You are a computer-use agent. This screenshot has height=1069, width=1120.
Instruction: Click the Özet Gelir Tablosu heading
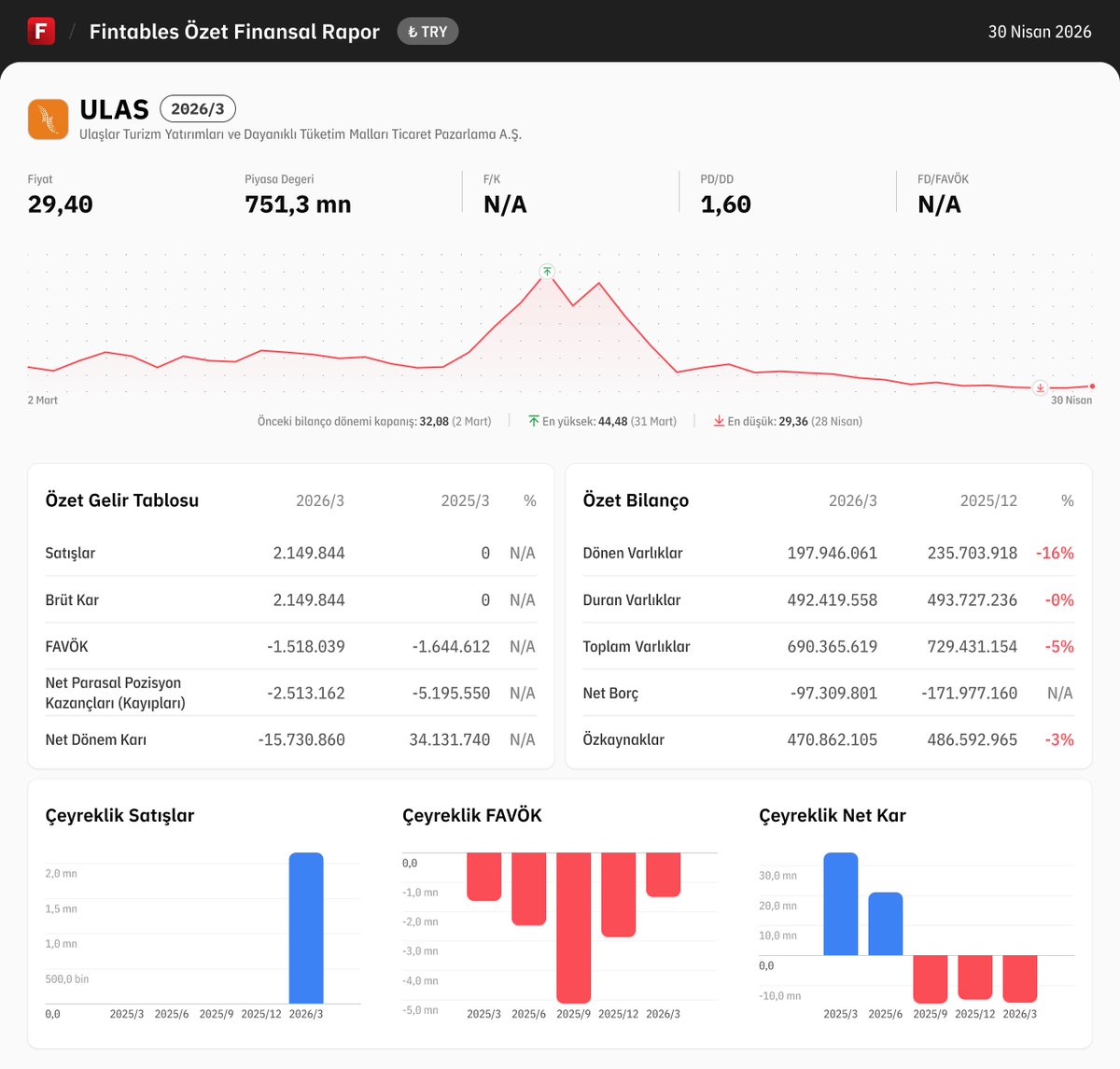click(122, 500)
